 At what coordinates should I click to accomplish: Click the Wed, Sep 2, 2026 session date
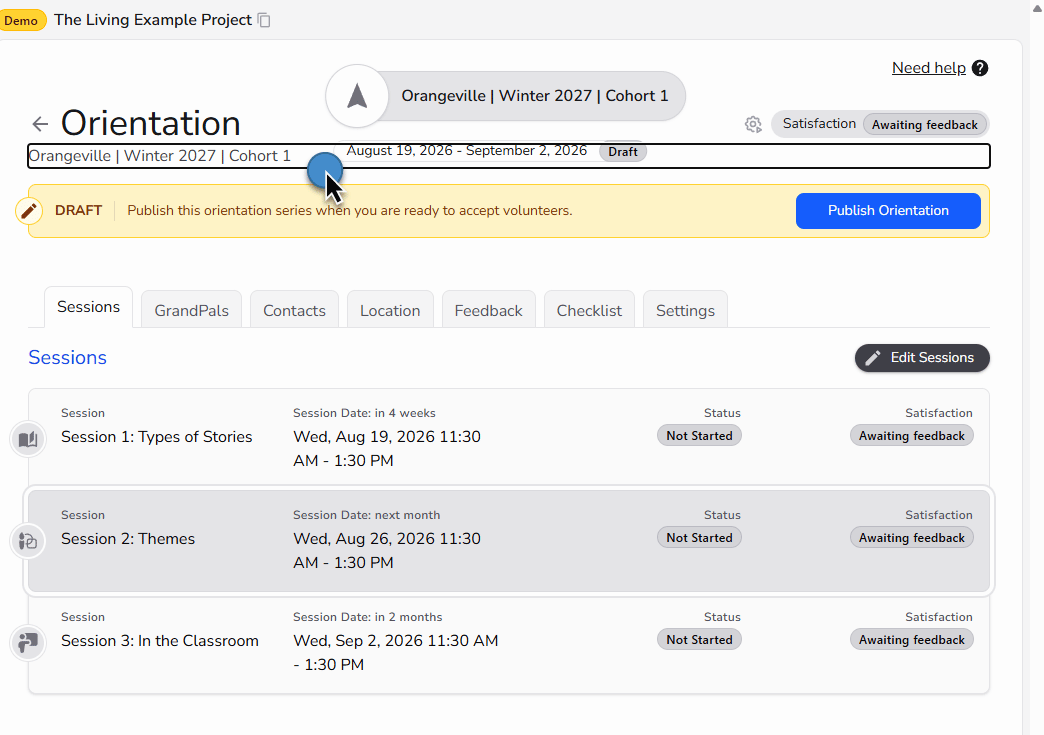coord(395,652)
